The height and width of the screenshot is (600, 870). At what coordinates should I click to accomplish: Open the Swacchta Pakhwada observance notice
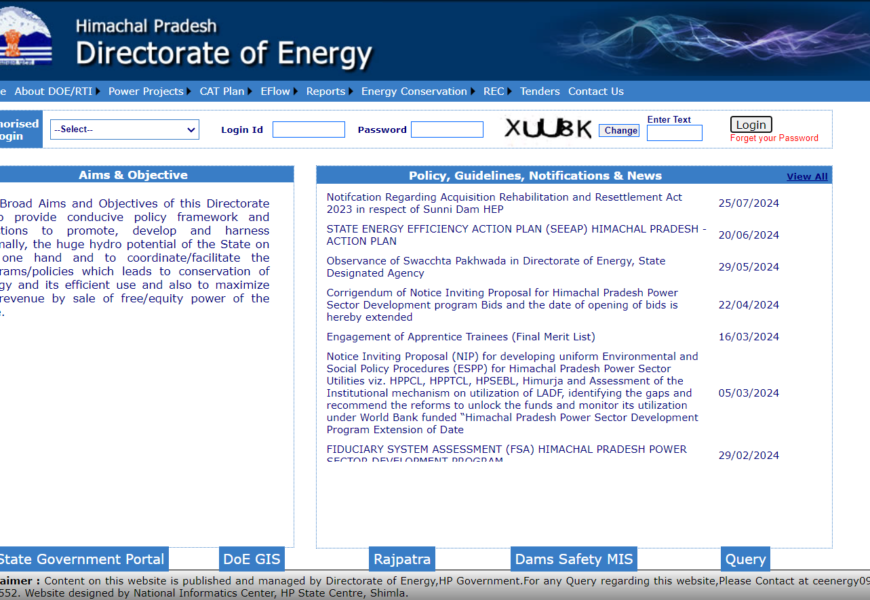point(495,267)
